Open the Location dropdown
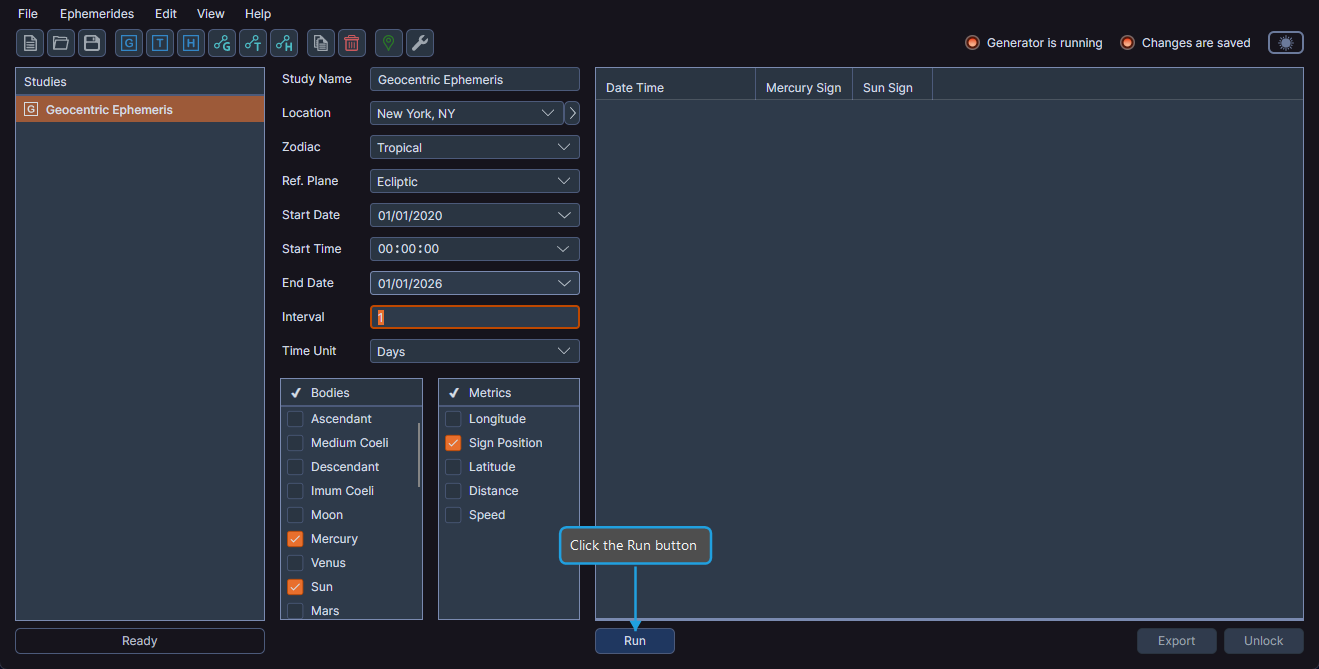Image resolution: width=1319 pixels, height=669 pixels. point(465,113)
